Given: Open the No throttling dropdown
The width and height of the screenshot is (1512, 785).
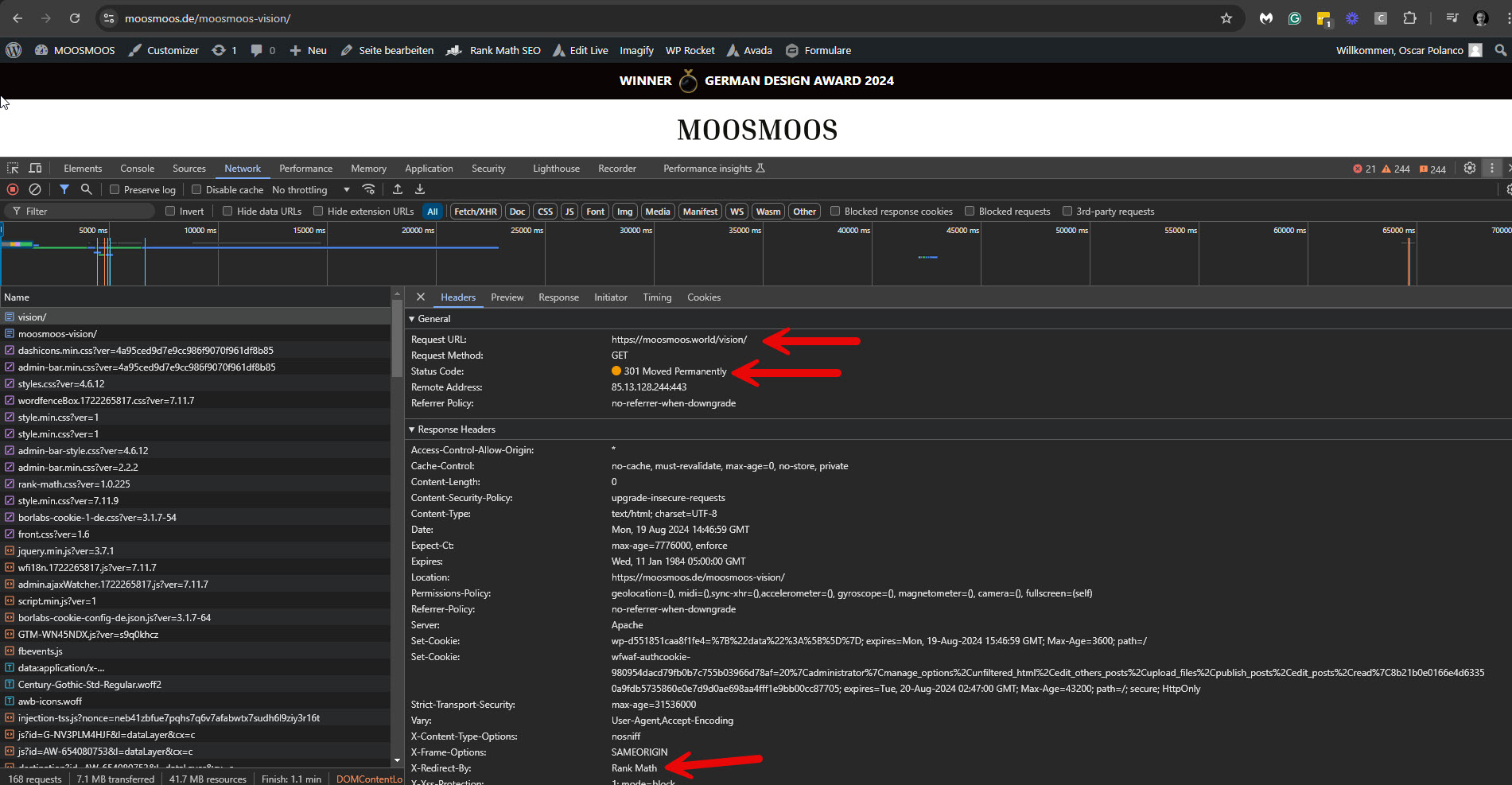Looking at the screenshot, I should [x=311, y=190].
